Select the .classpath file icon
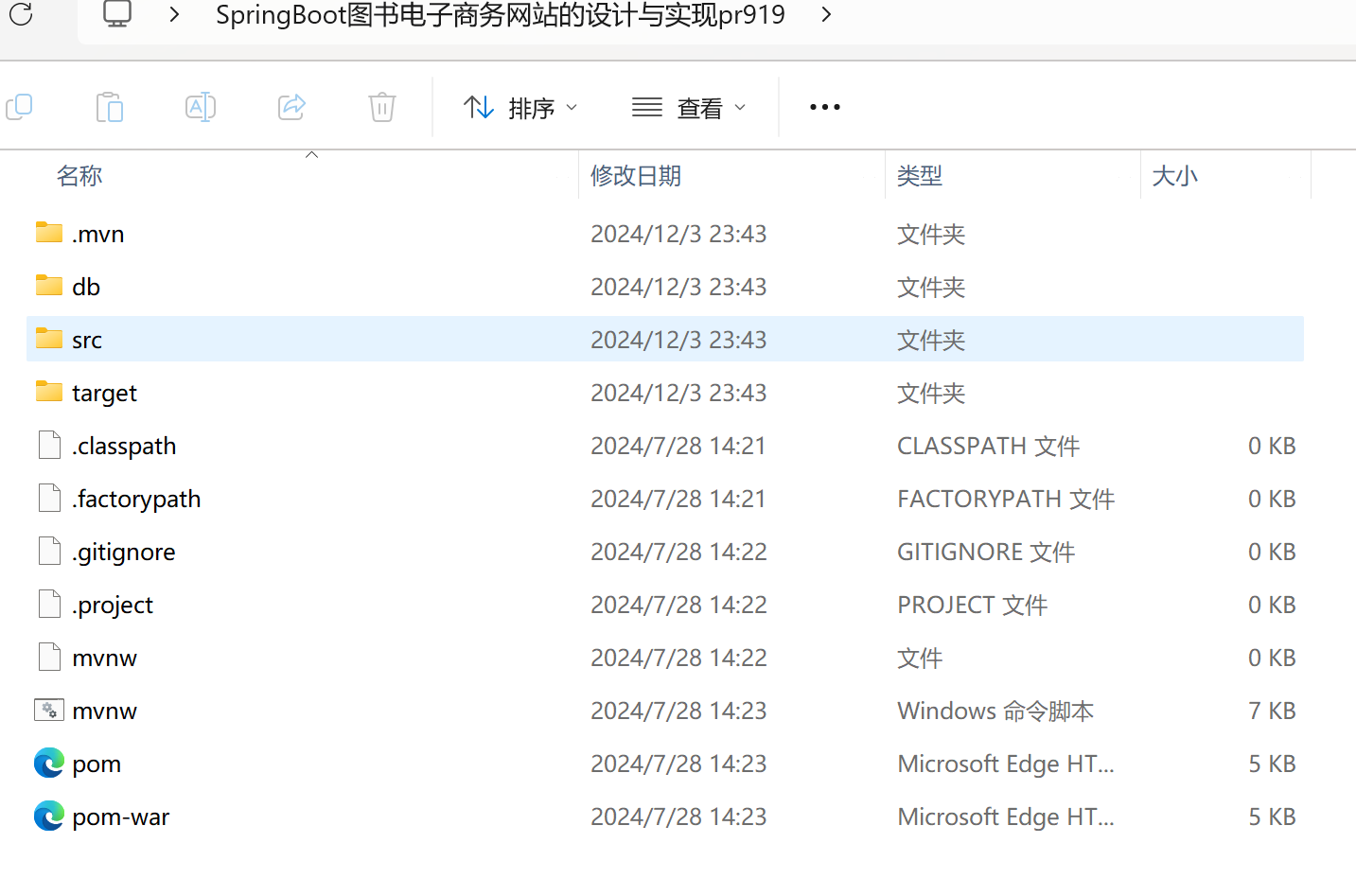Screen dimensions: 1356x896 (49, 445)
